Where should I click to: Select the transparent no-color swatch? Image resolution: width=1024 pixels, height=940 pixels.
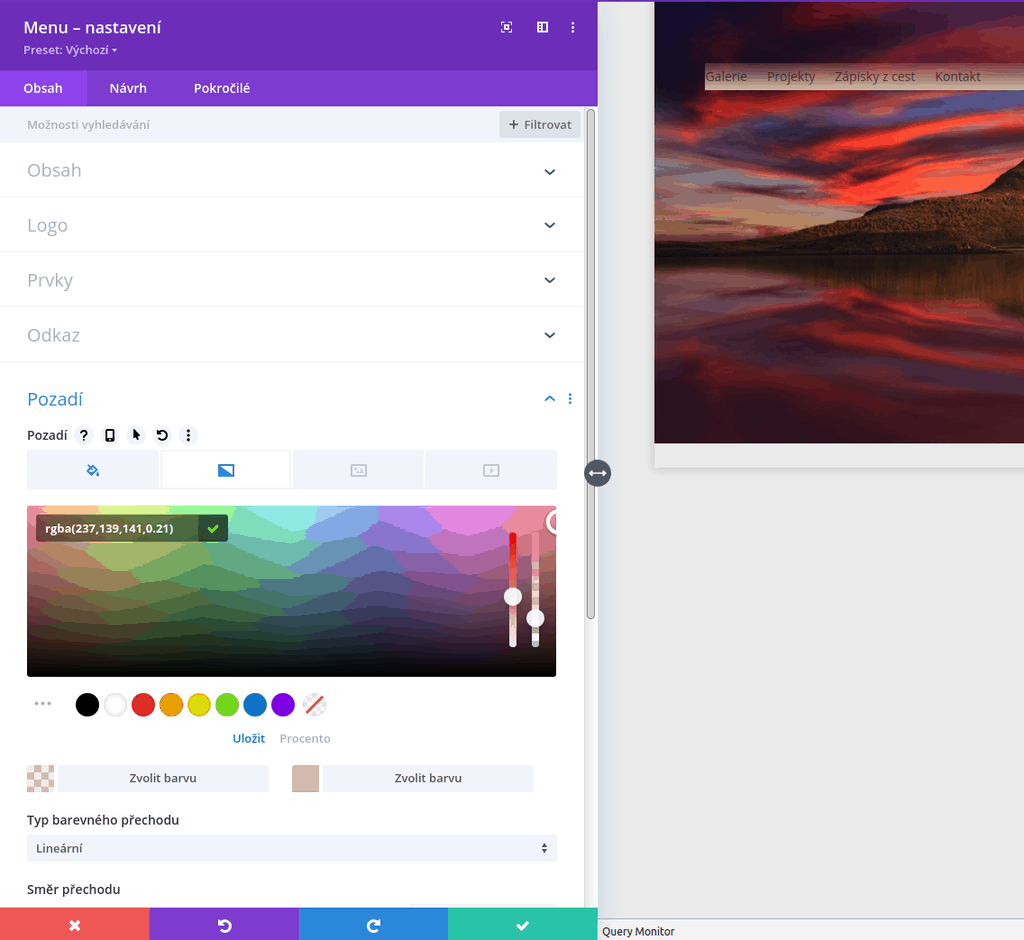315,705
